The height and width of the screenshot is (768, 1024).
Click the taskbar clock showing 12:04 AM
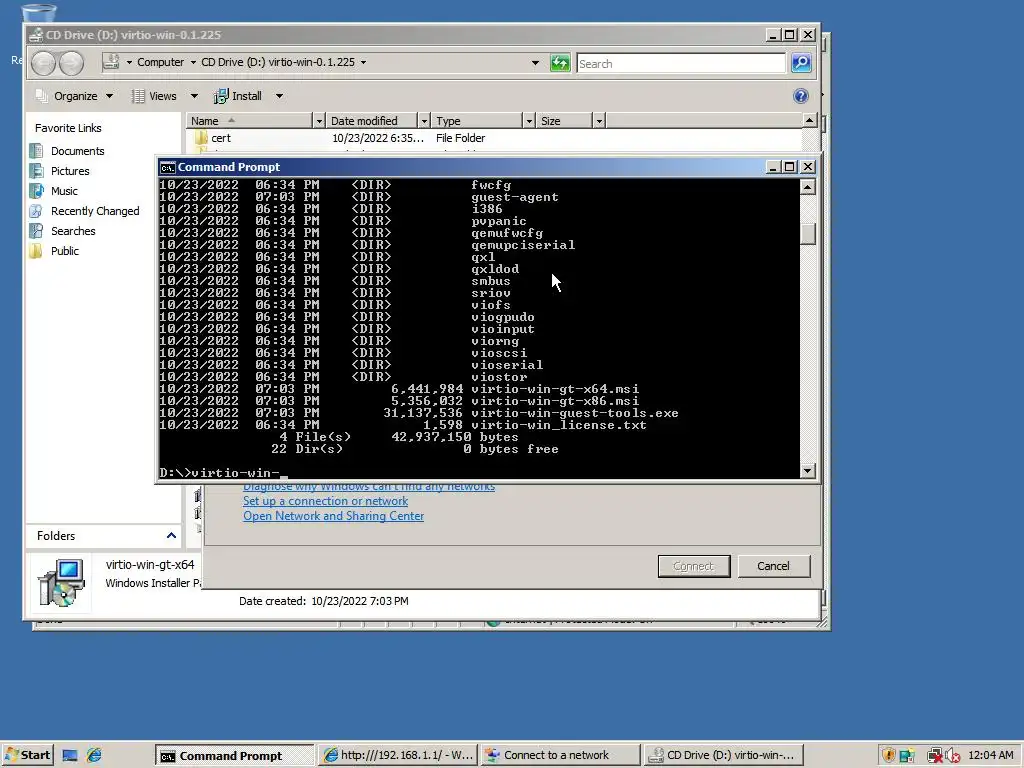coord(991,756)
